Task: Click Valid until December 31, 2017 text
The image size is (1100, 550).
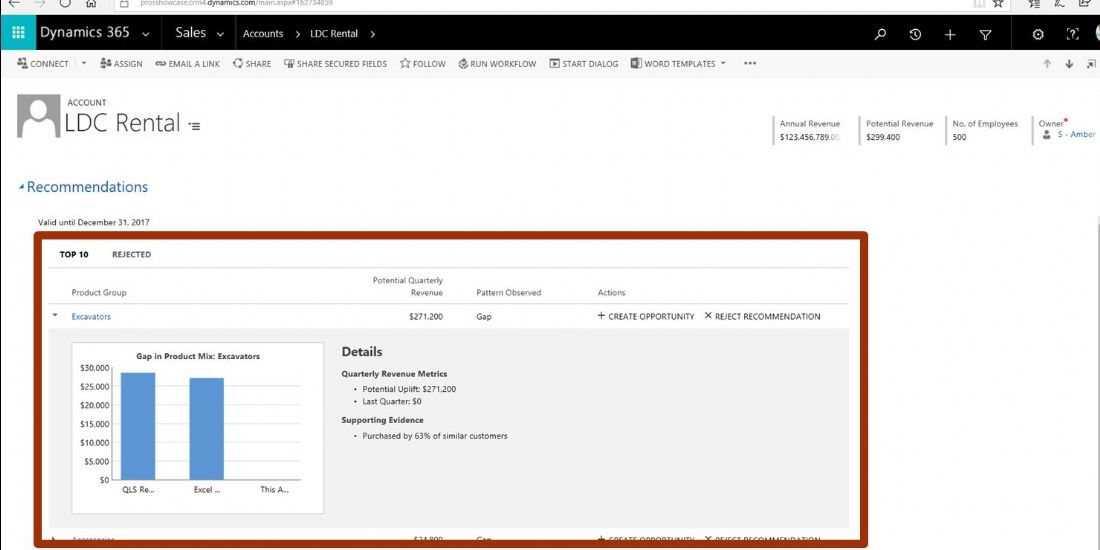Action: point(93,222)
